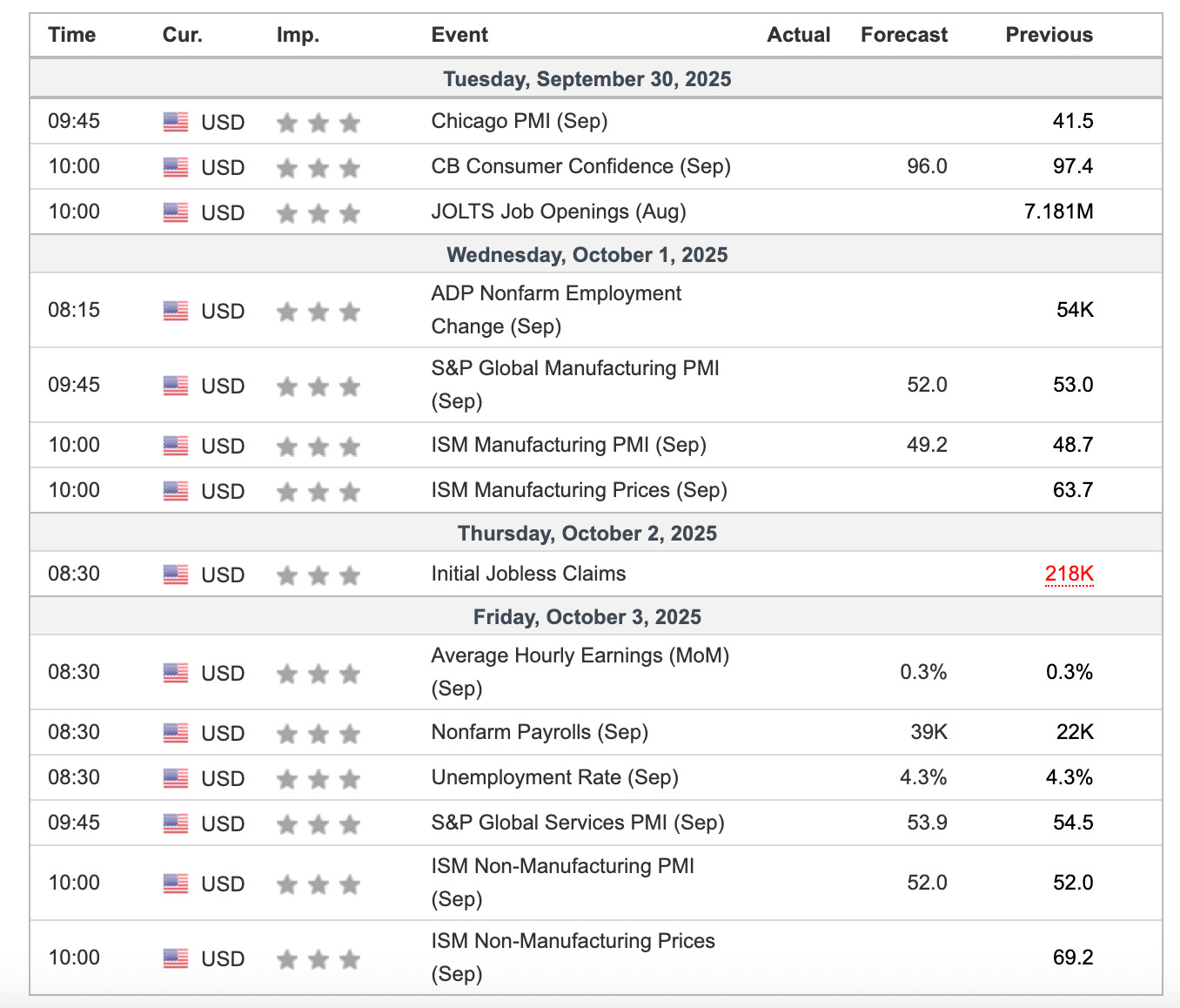The height and width of the screenshot is (1008, 1180).
Task: Click the Cur. column header
Action: (183, 35)
